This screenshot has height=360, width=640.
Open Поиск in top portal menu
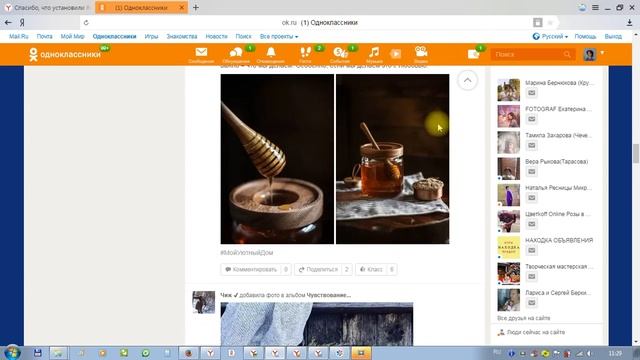point(243,36)
